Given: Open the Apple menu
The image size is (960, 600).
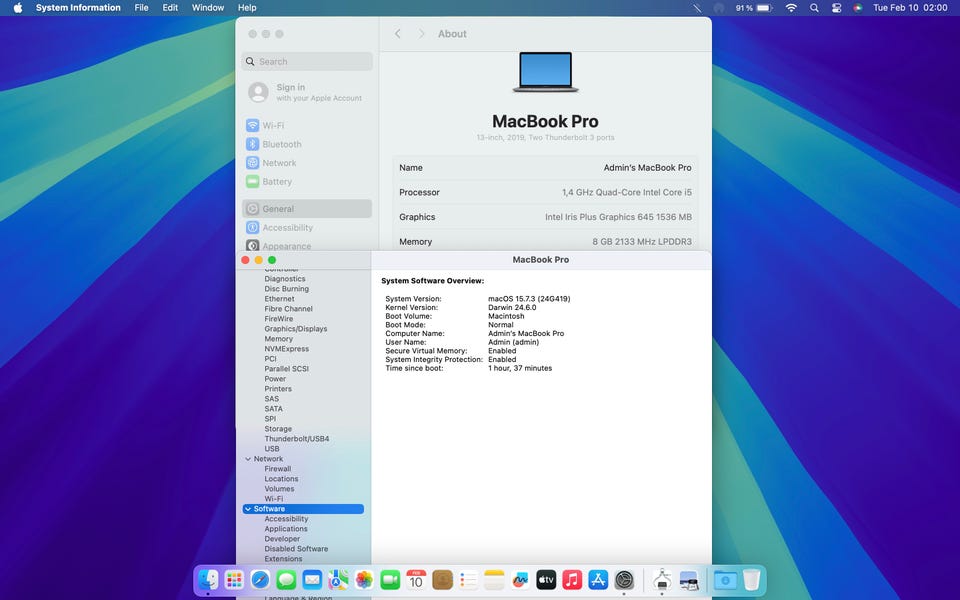Looking at the screenshot, I should (18, 8).
